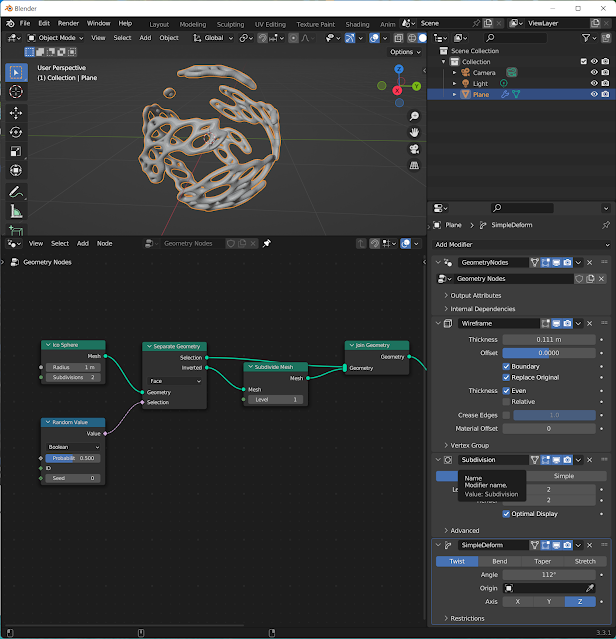Screen dimensions: 616x639
Task: Select the Annotate pencil tool
Action: (x=16, y=192)
